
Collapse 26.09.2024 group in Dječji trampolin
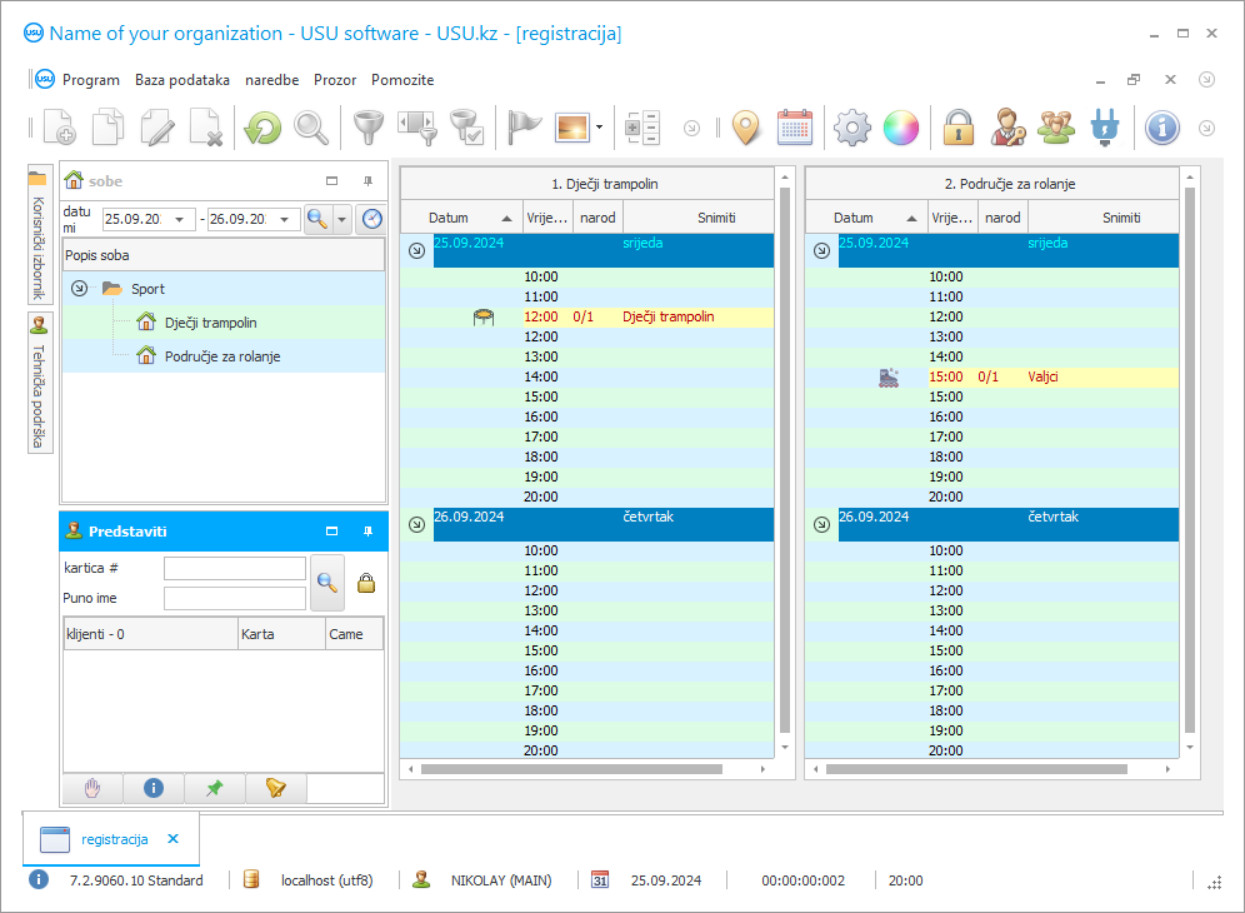416,524
